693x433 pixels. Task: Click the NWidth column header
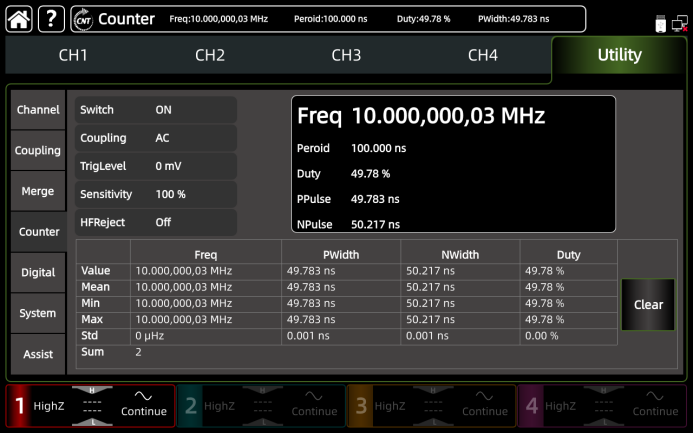tap(460, 254)
